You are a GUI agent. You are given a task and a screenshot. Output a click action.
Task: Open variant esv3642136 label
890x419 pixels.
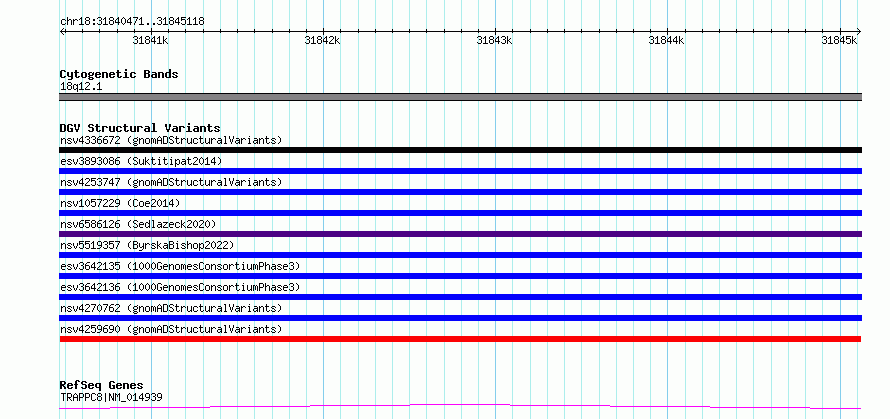coord(180,287)
